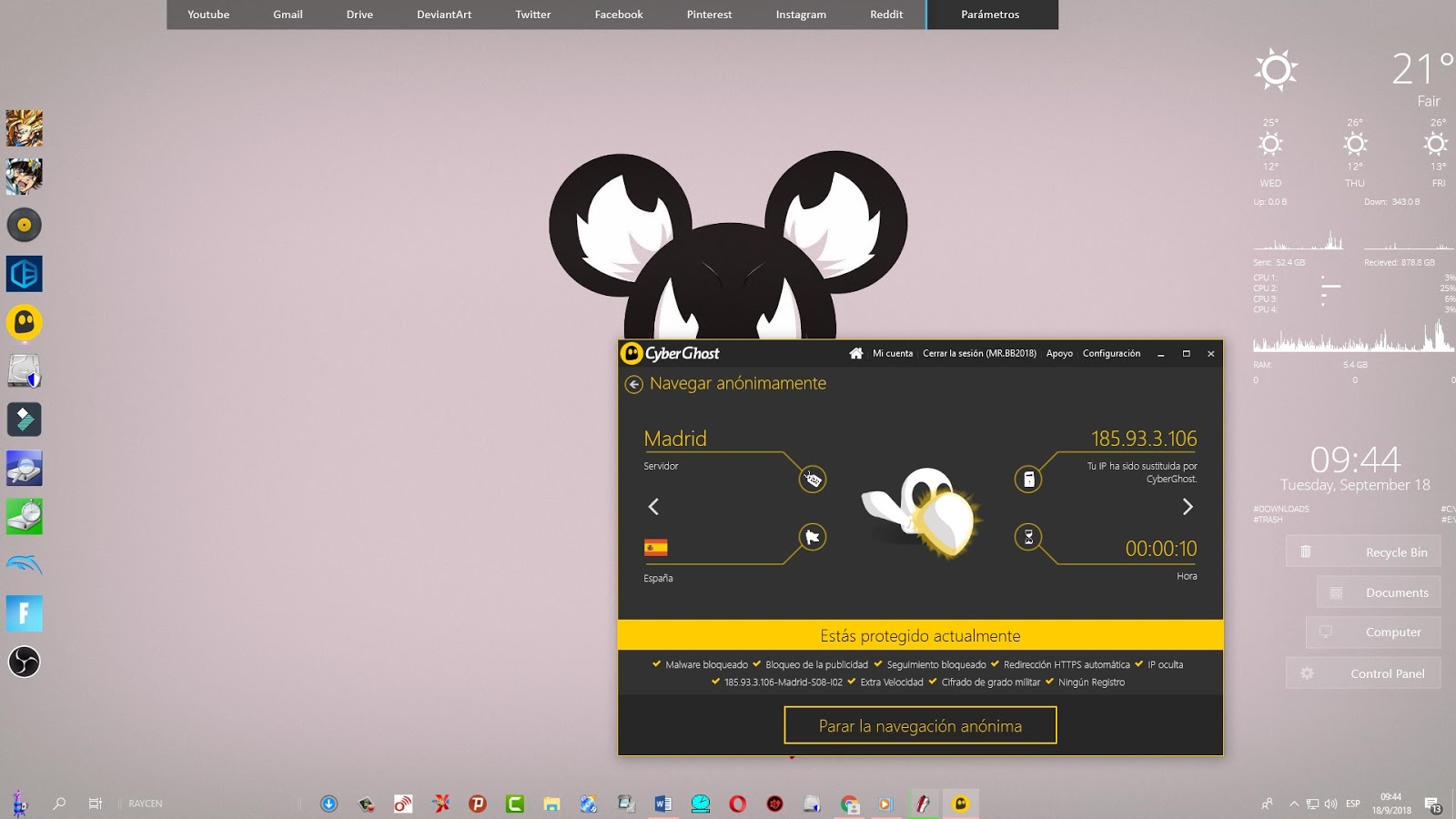Open File Explorer from the taskbar
This screenshot has height=819, width=1456.
[551, 804]
